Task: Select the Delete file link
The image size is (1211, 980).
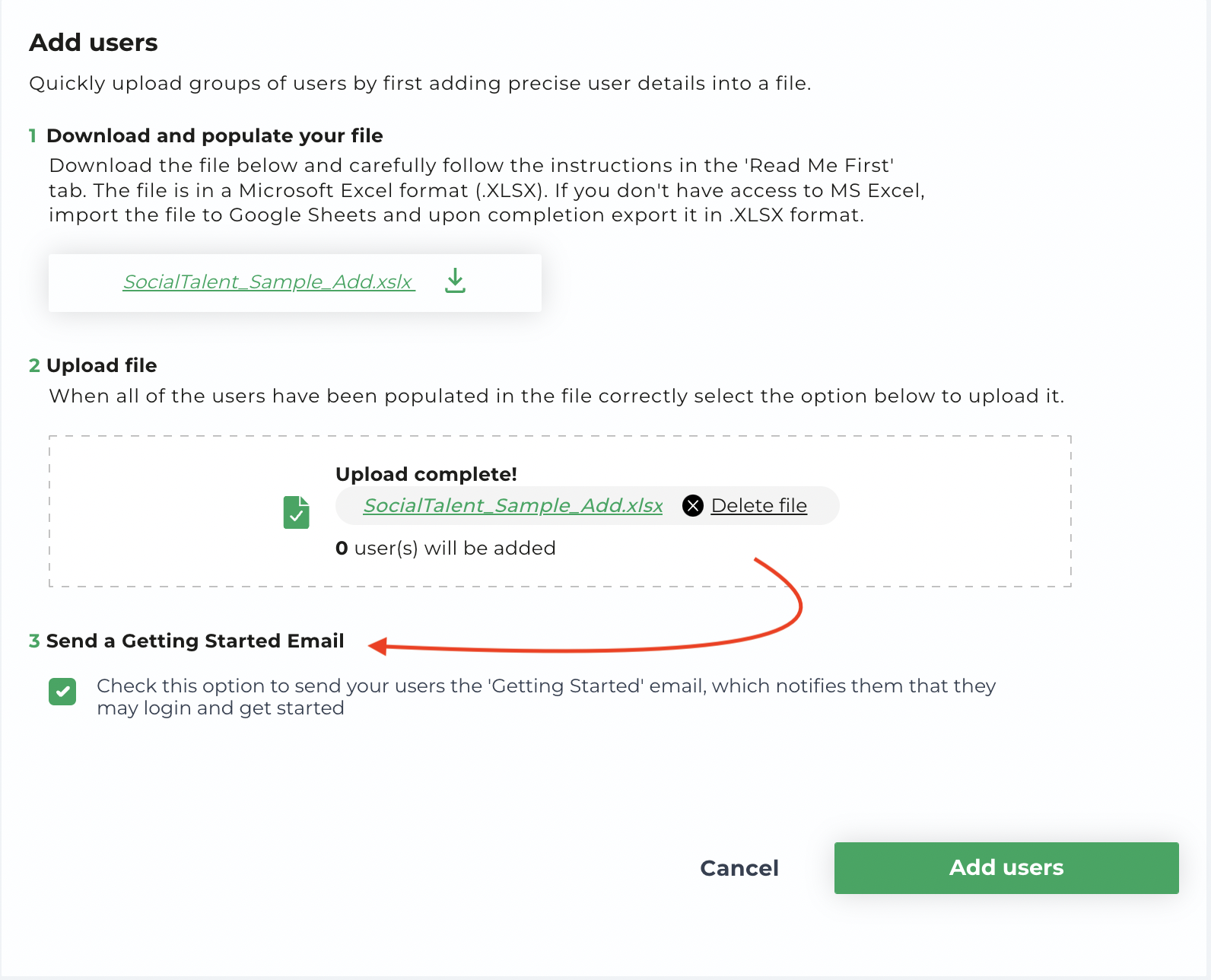Action: click(x=758, y=505)
